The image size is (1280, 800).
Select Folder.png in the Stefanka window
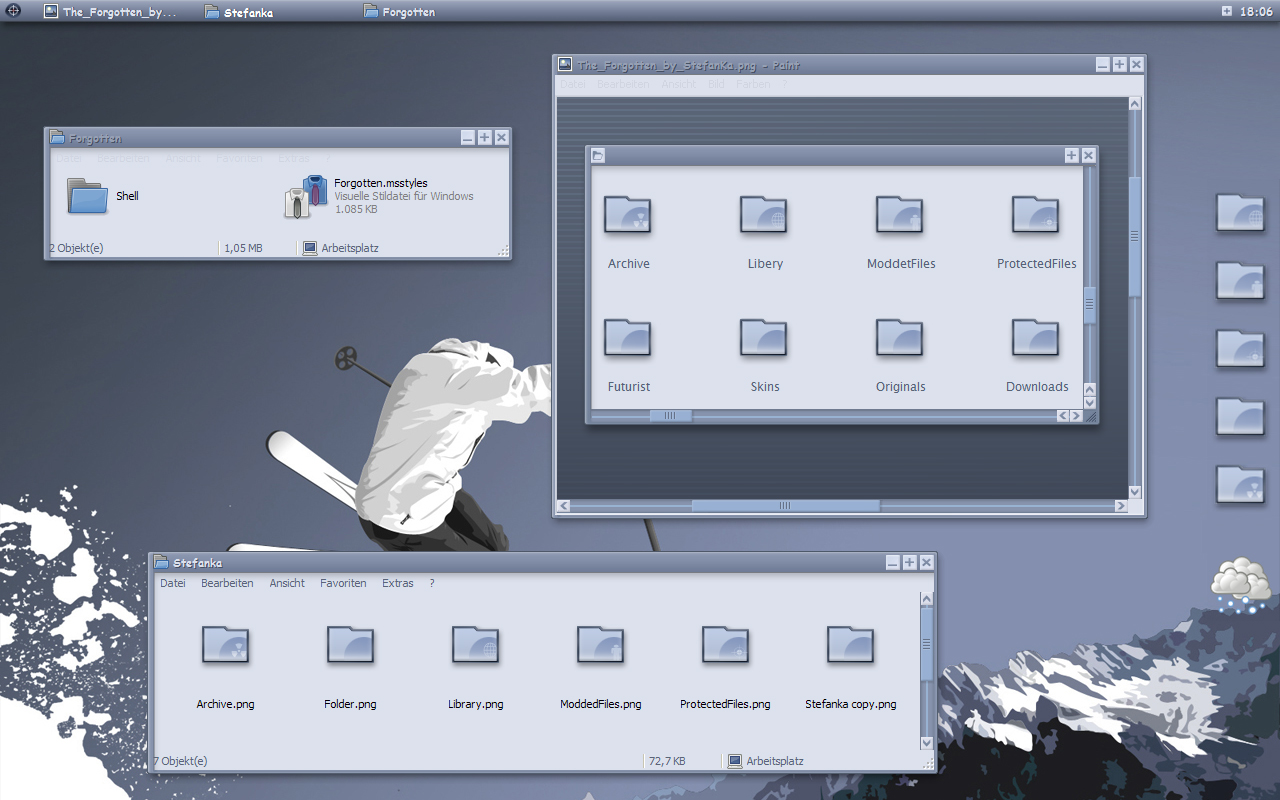(x=351, y=645)
